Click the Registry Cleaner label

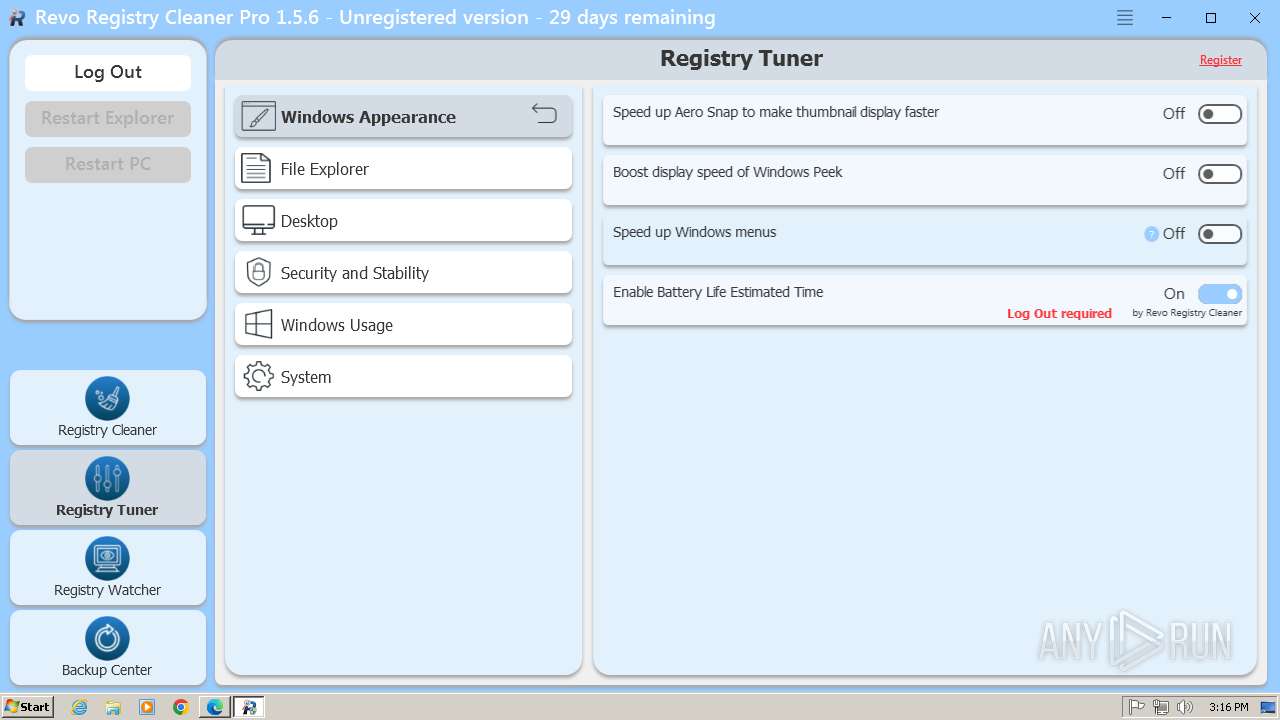(107, 430)
